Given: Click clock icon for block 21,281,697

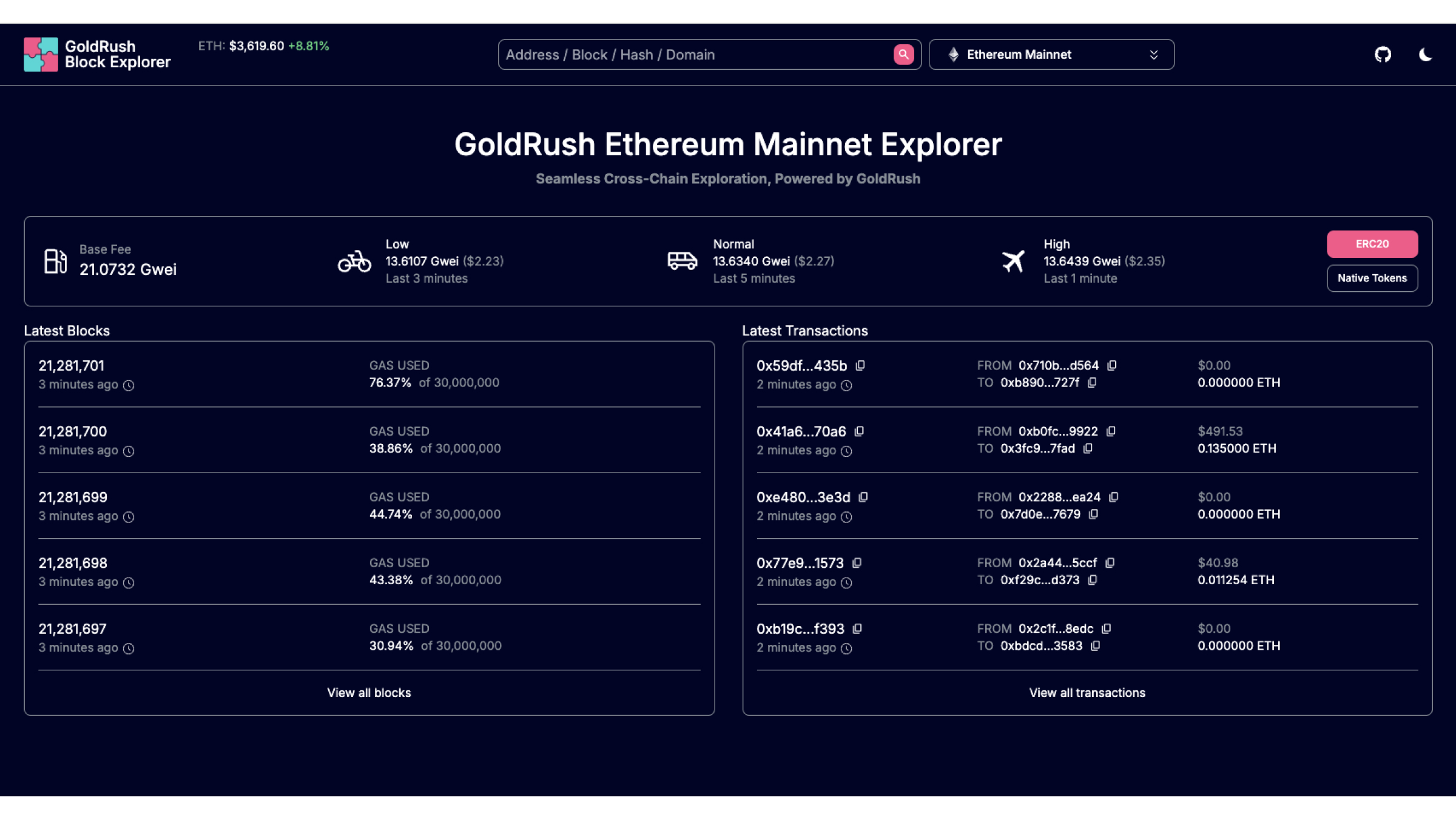Looking at the screenshot, I should pyautogui.click(x=129, y=649).
